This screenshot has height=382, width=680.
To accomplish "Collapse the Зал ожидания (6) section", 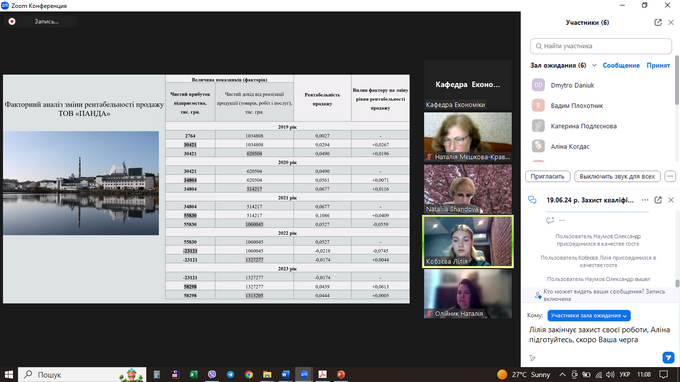I will pyautogui.click(x=594, y=65).
